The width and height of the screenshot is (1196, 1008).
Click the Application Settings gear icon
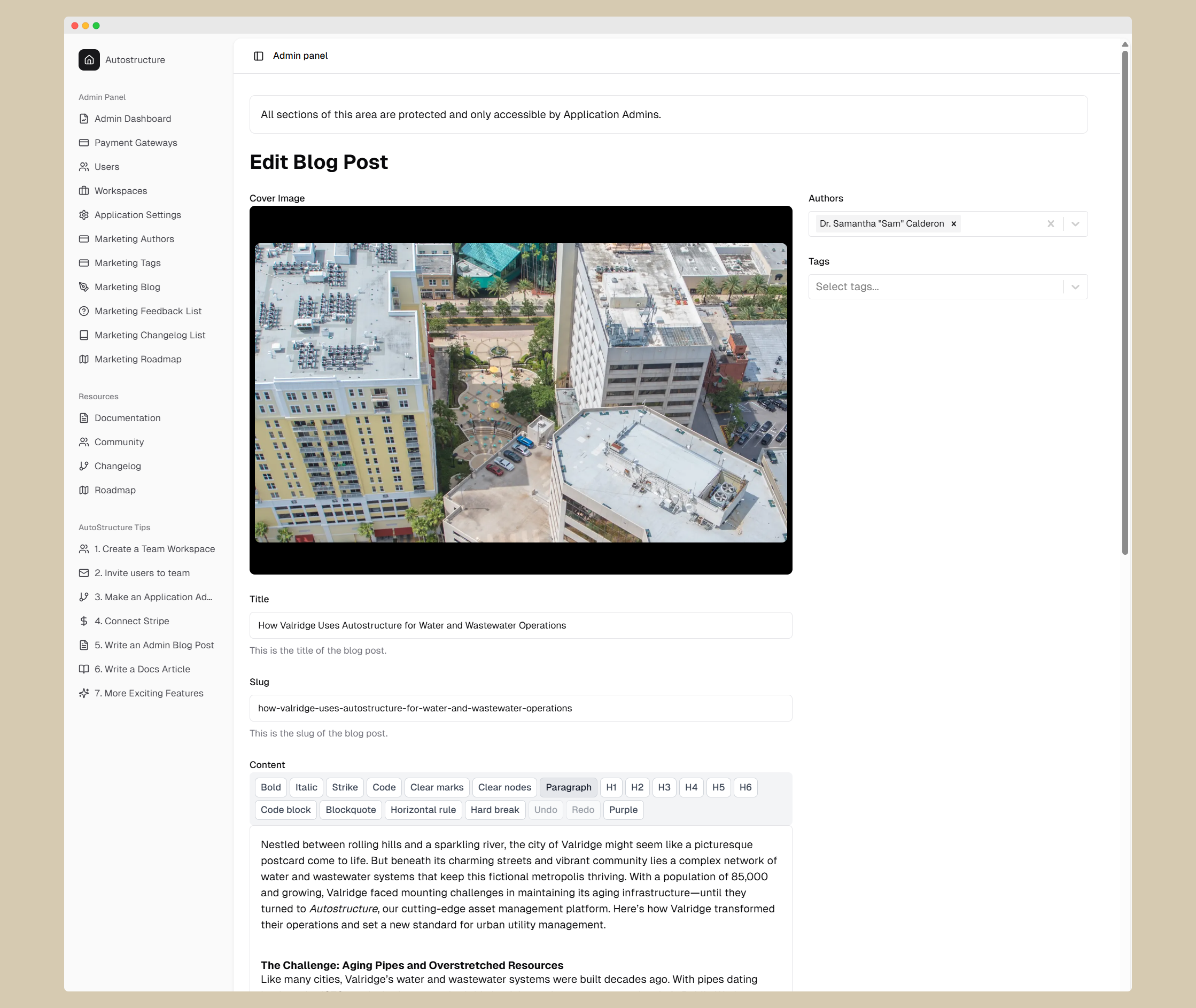tap(84, 215)
